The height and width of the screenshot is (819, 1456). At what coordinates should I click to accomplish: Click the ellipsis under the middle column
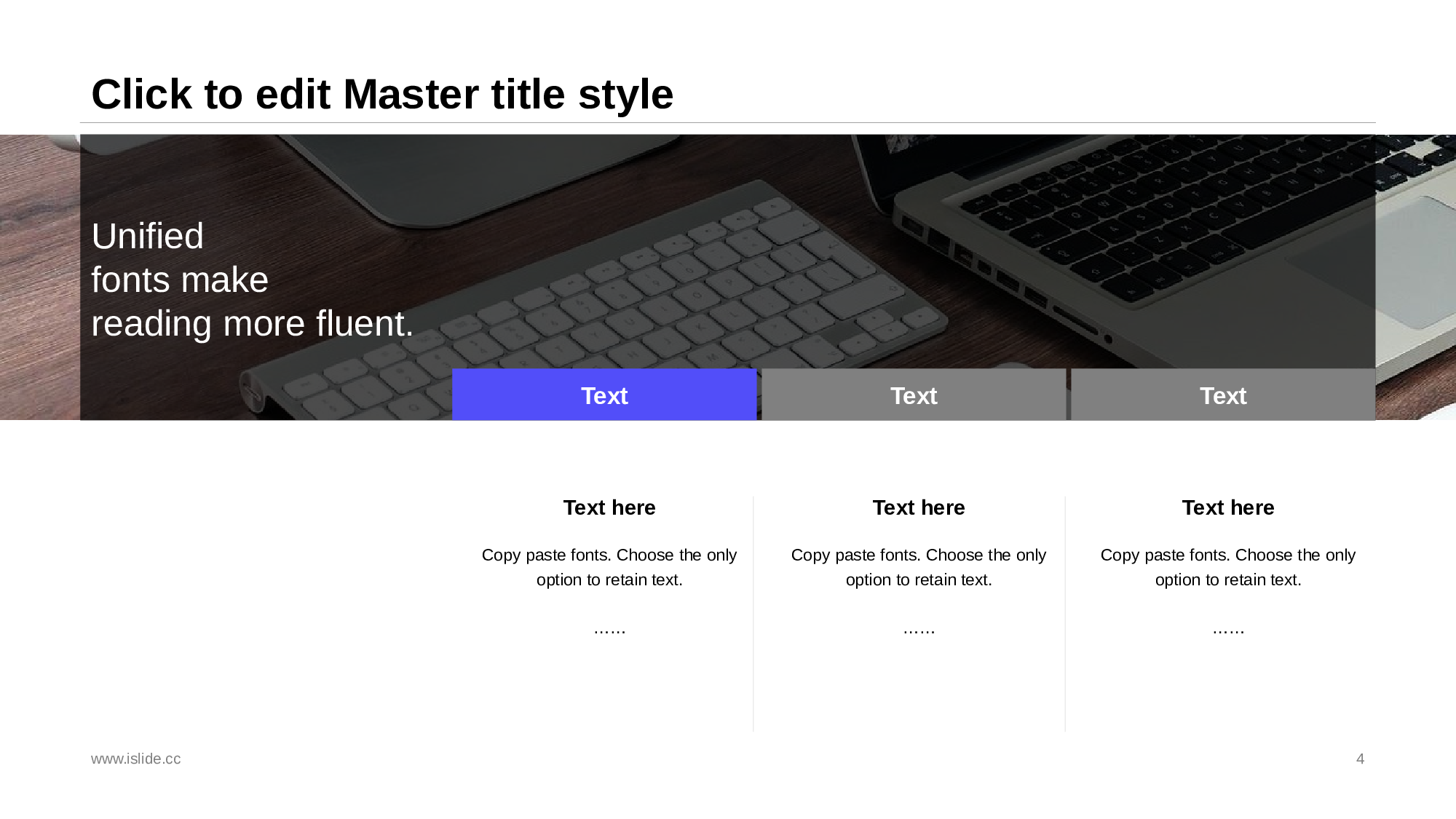click(x=919, y=630)
